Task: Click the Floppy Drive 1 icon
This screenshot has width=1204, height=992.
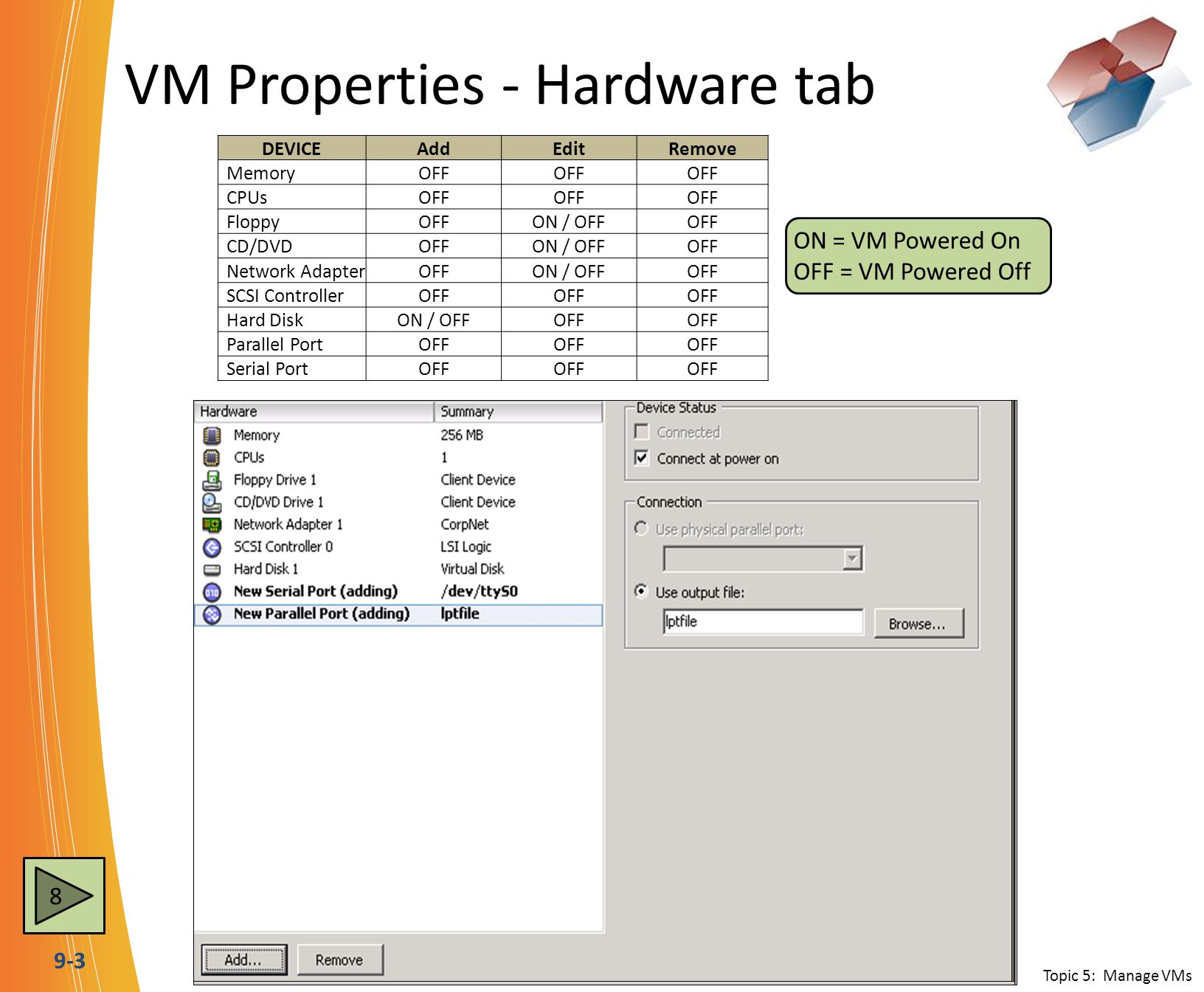Action: coord(212,480)
